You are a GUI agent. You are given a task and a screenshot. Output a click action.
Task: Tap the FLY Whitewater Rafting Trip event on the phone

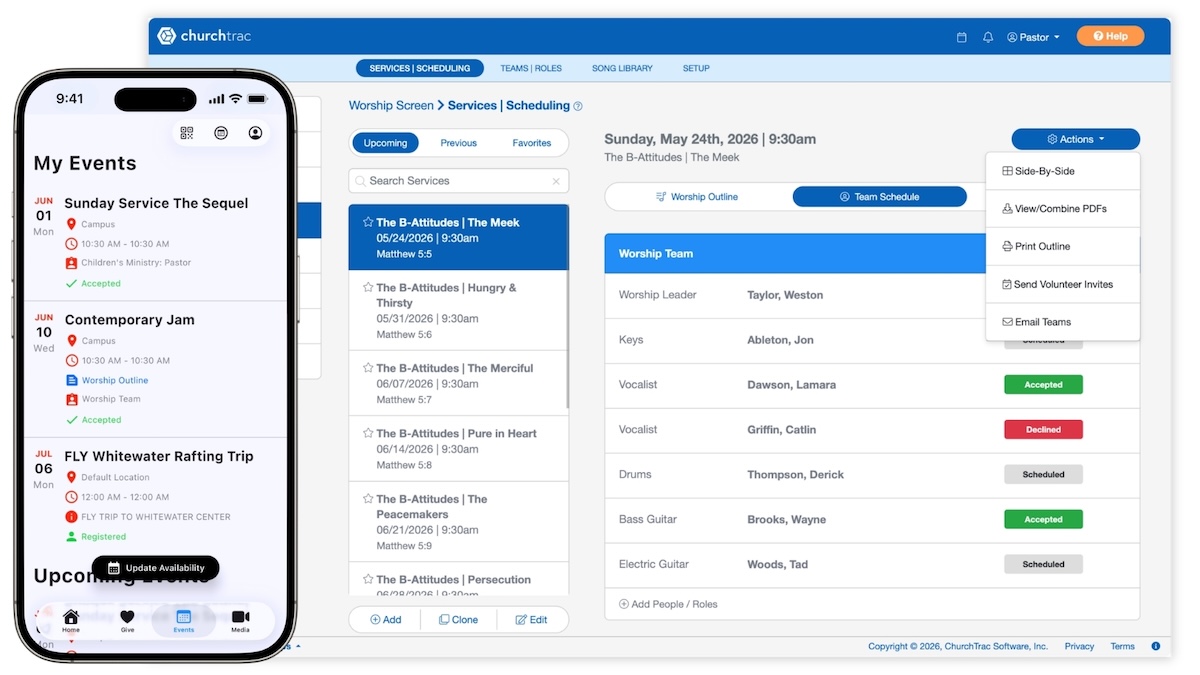(156, 496)
